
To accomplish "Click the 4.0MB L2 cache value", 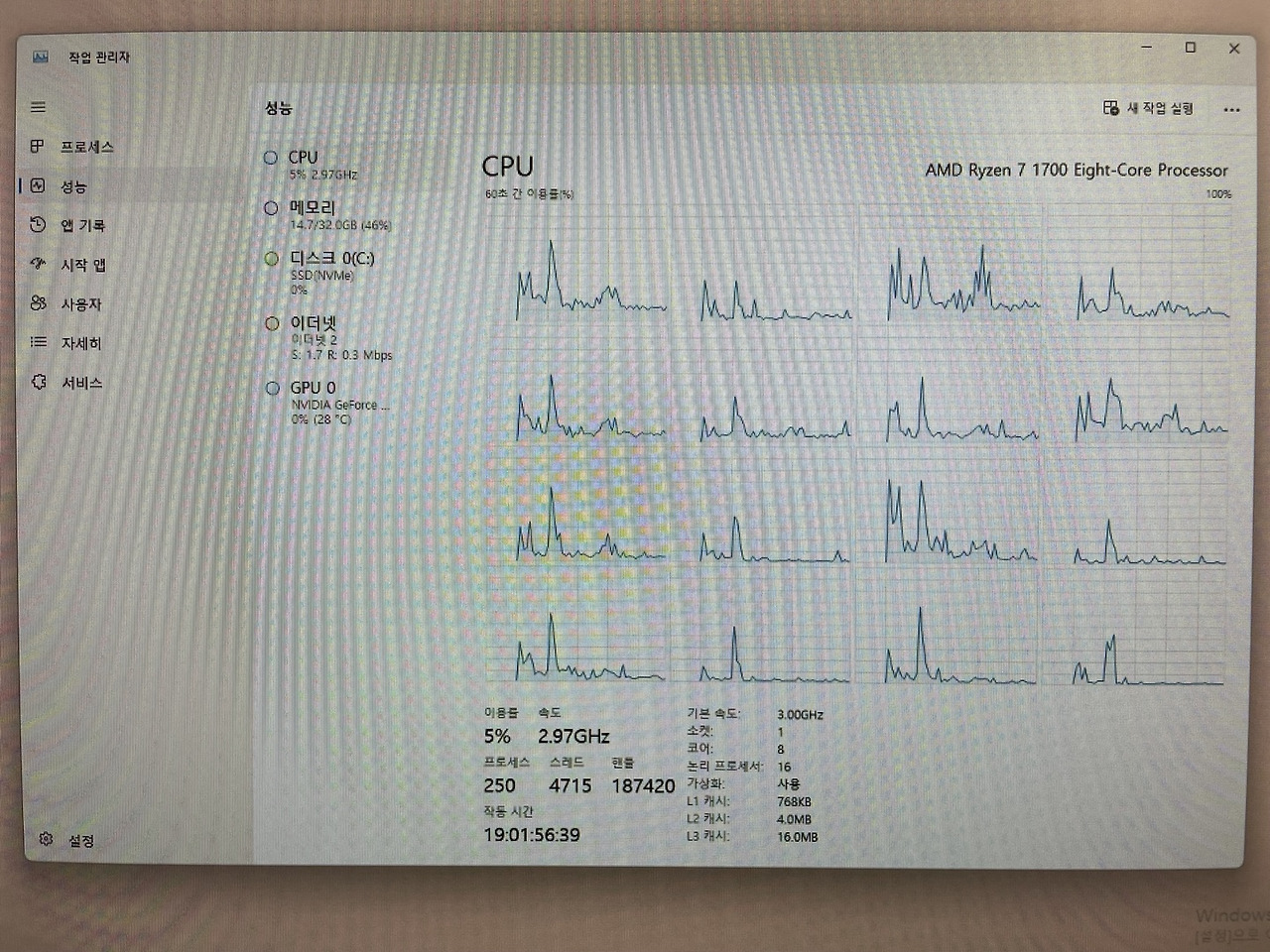I will (794, 819).
